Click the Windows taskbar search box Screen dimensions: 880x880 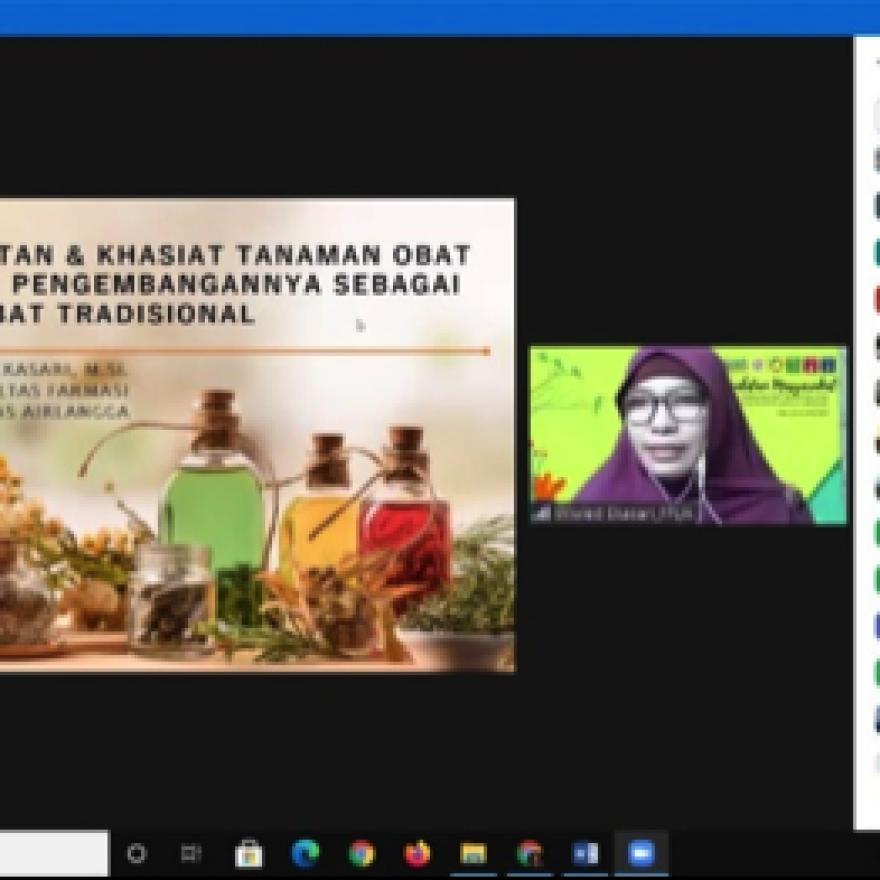[x=54, y=854]
